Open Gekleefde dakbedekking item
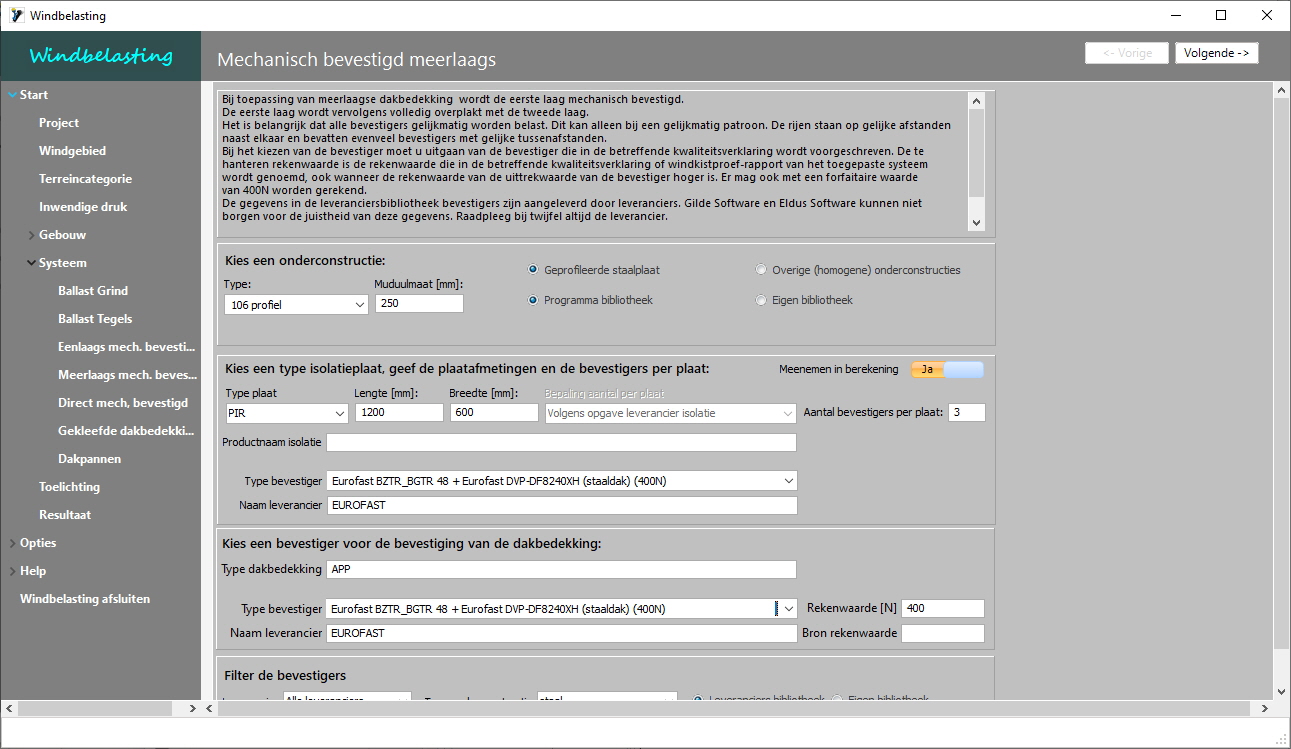 point(126,431)
